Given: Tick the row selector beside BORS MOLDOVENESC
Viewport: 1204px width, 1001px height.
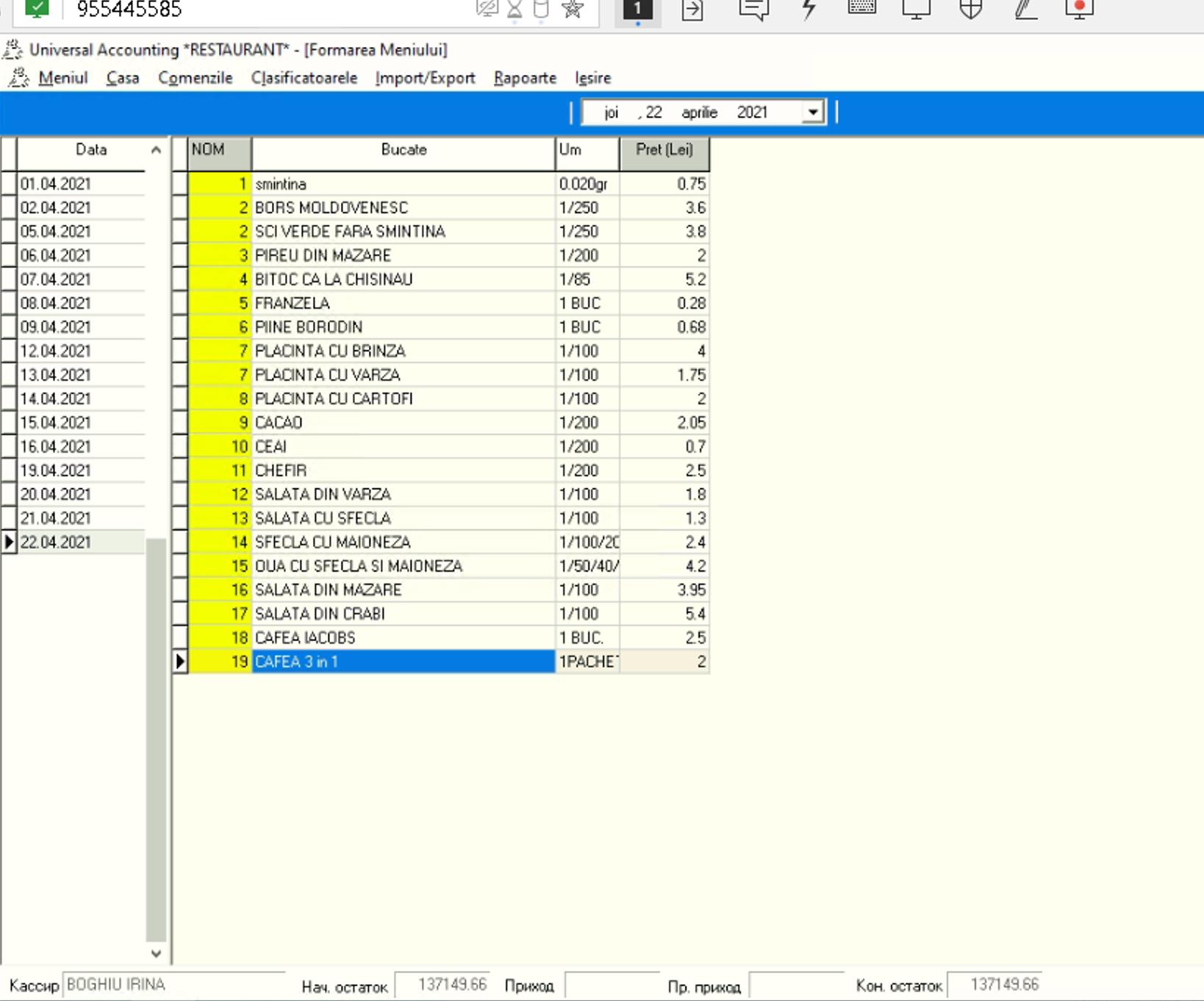Looking at the screenshot, I should tap(180, 207).
